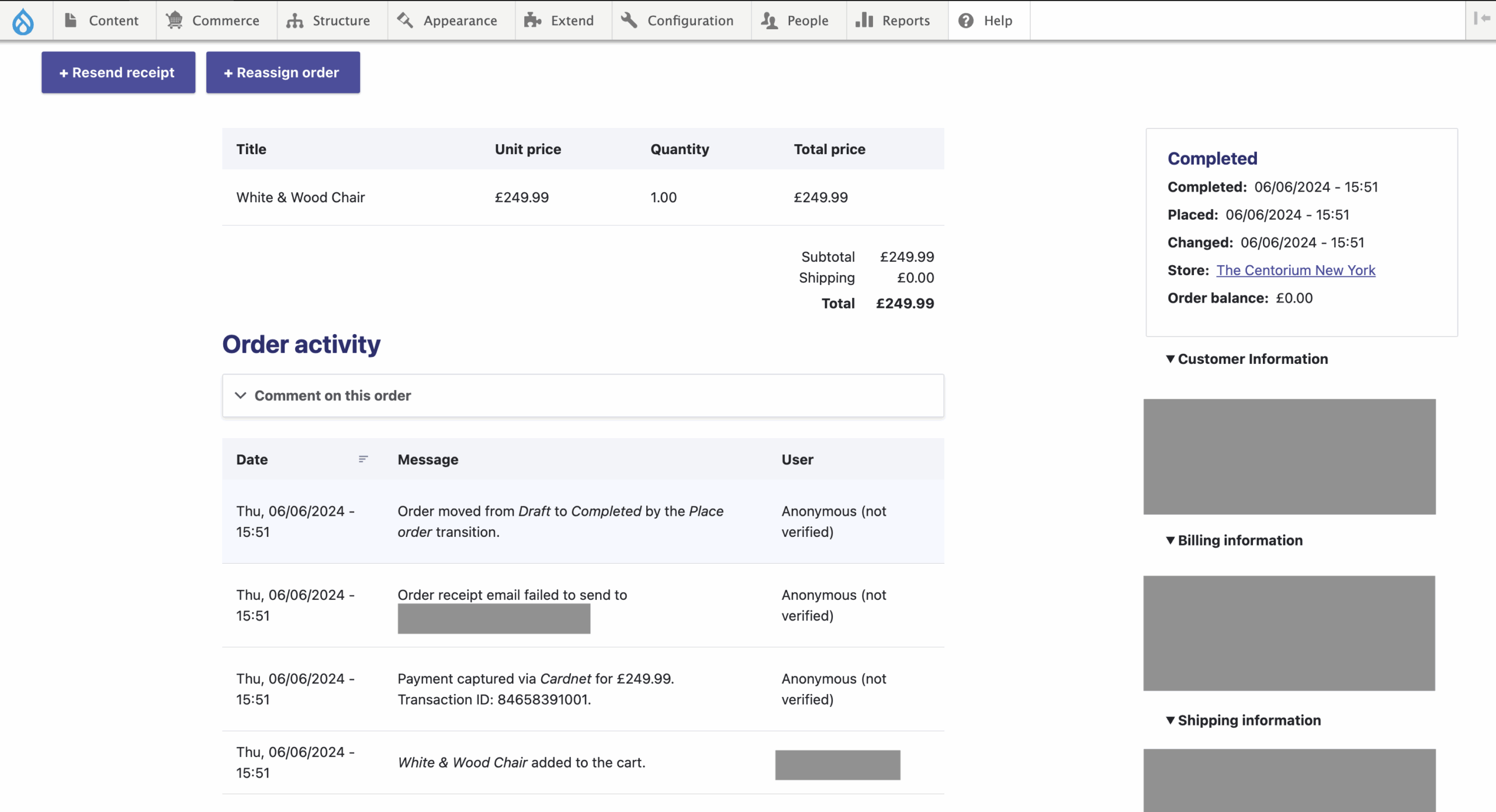Screen dimensions: 1496x812
Task: Toggle toolbar orientation icon at far right
Action: coord(1481,19)
